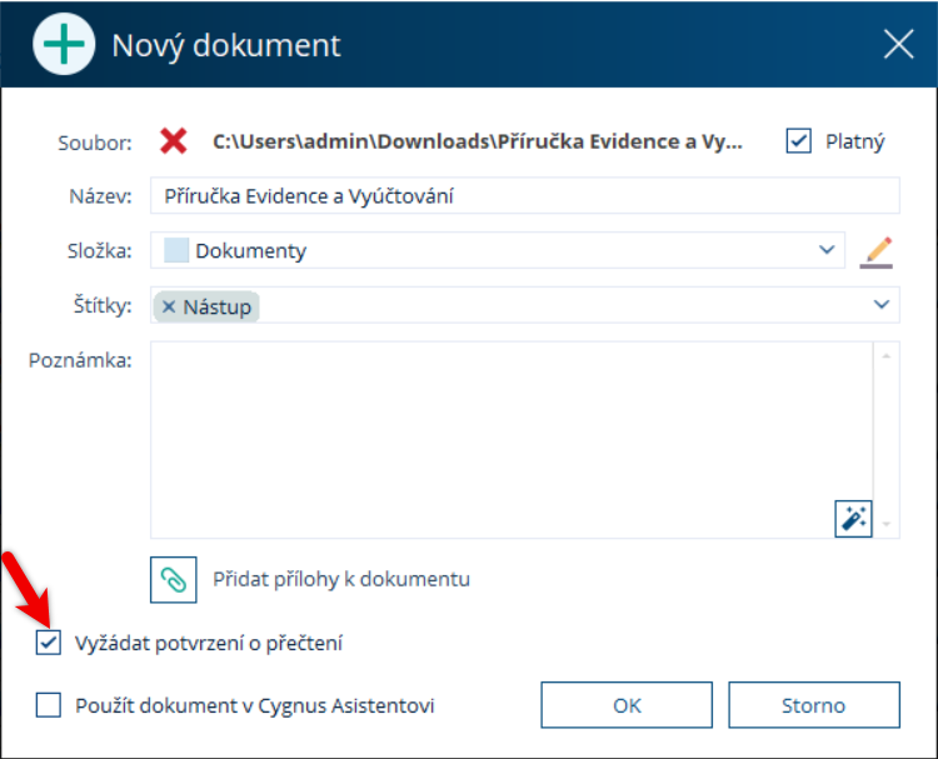
Task: Click the Poznámka scrollbar up arrow
Action: (886, 356)
